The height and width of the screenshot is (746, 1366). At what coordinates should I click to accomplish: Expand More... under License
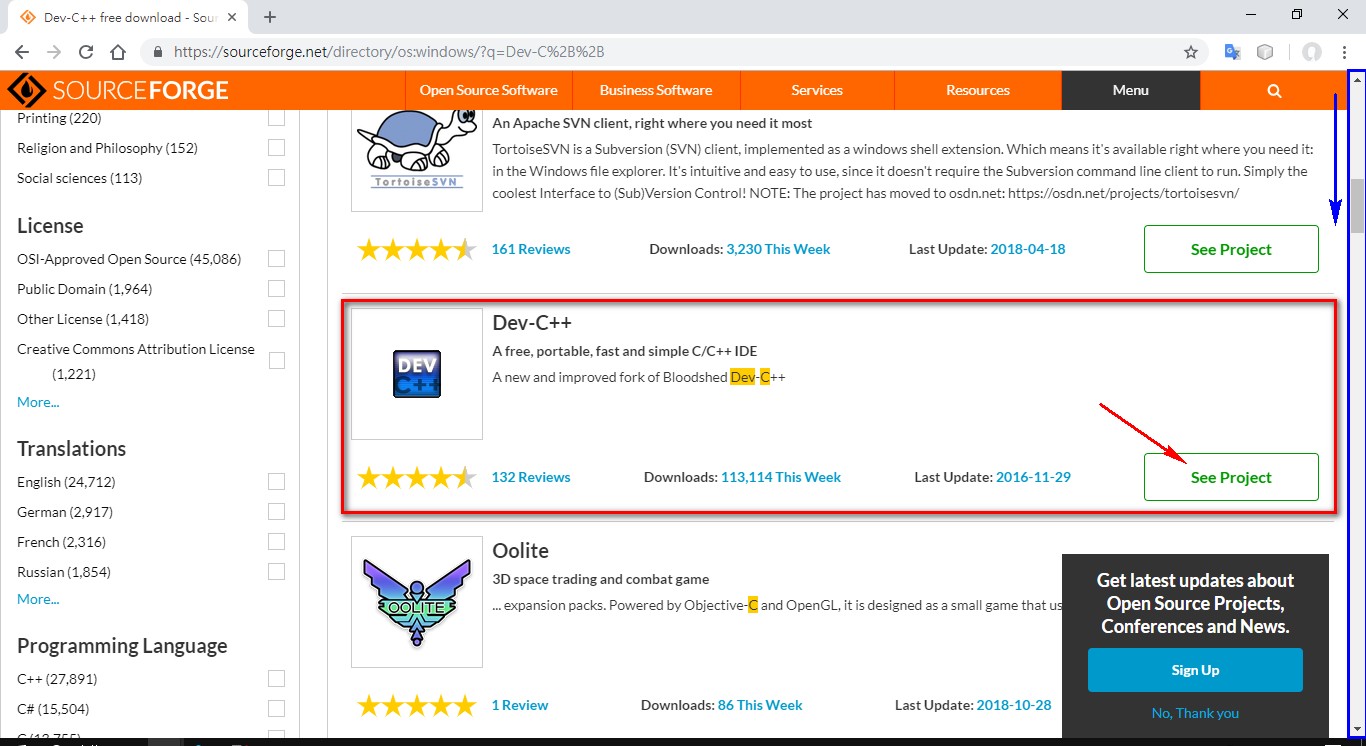tap(38, 402)
